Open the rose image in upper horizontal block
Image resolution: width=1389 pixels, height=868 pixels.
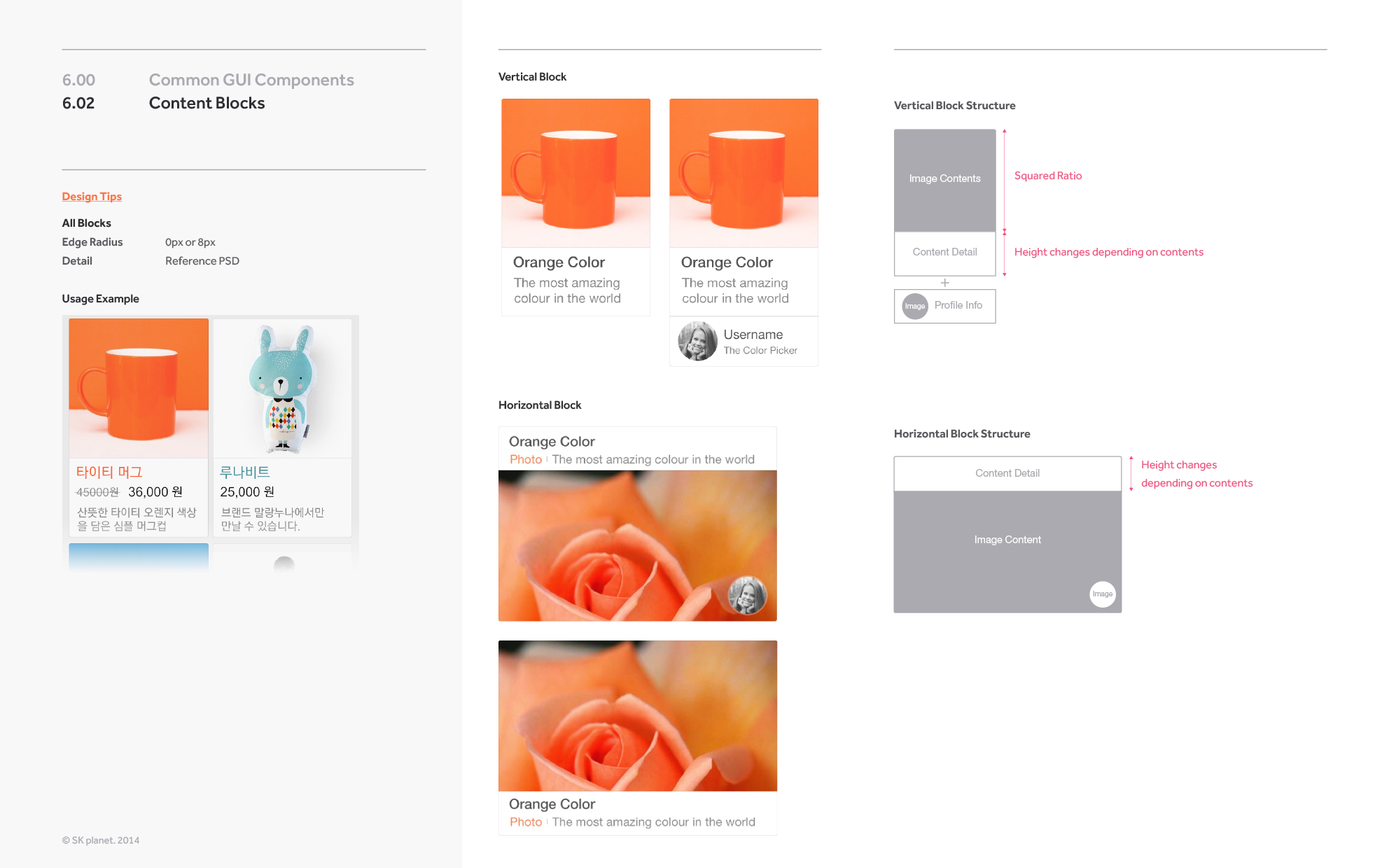point(638,545)
